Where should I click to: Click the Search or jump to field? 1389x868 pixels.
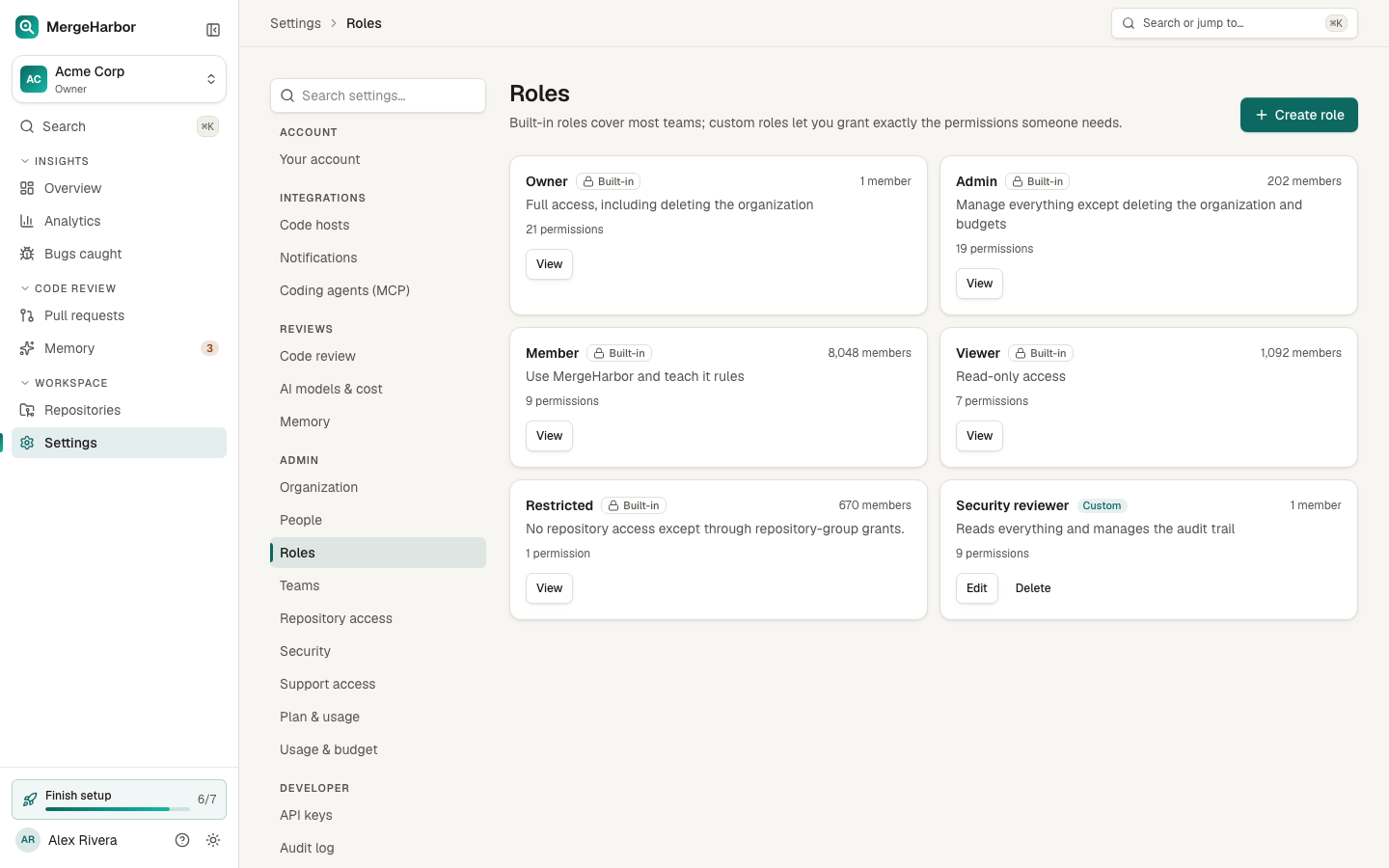click(x=1235, y=23)
